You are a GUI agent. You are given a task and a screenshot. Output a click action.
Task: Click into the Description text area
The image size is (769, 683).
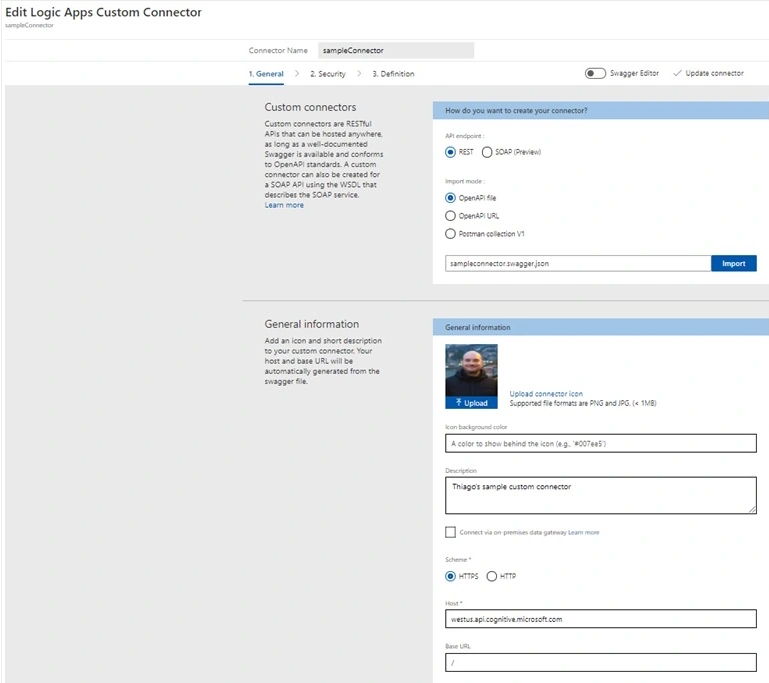pos(600,495)
